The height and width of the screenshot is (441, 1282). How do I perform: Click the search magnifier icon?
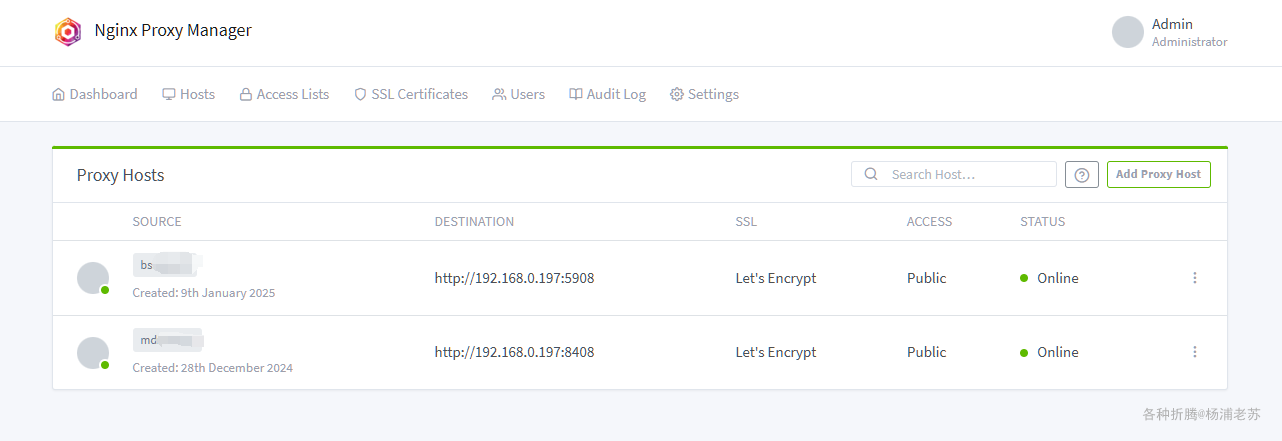(x=871, y=174)
